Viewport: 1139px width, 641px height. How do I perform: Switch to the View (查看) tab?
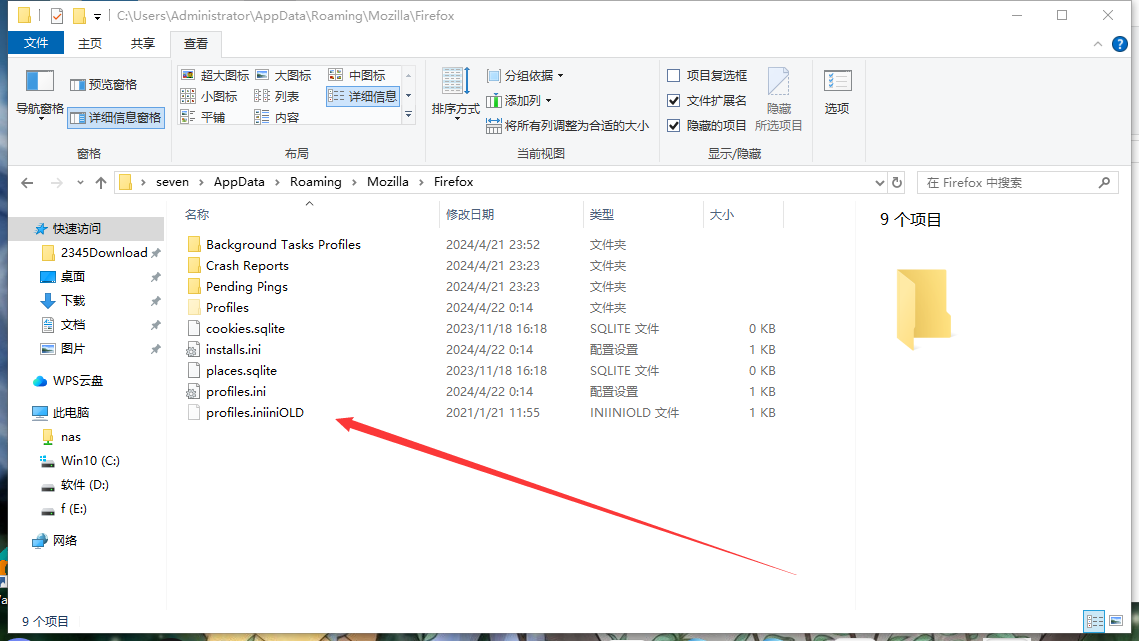195,44
